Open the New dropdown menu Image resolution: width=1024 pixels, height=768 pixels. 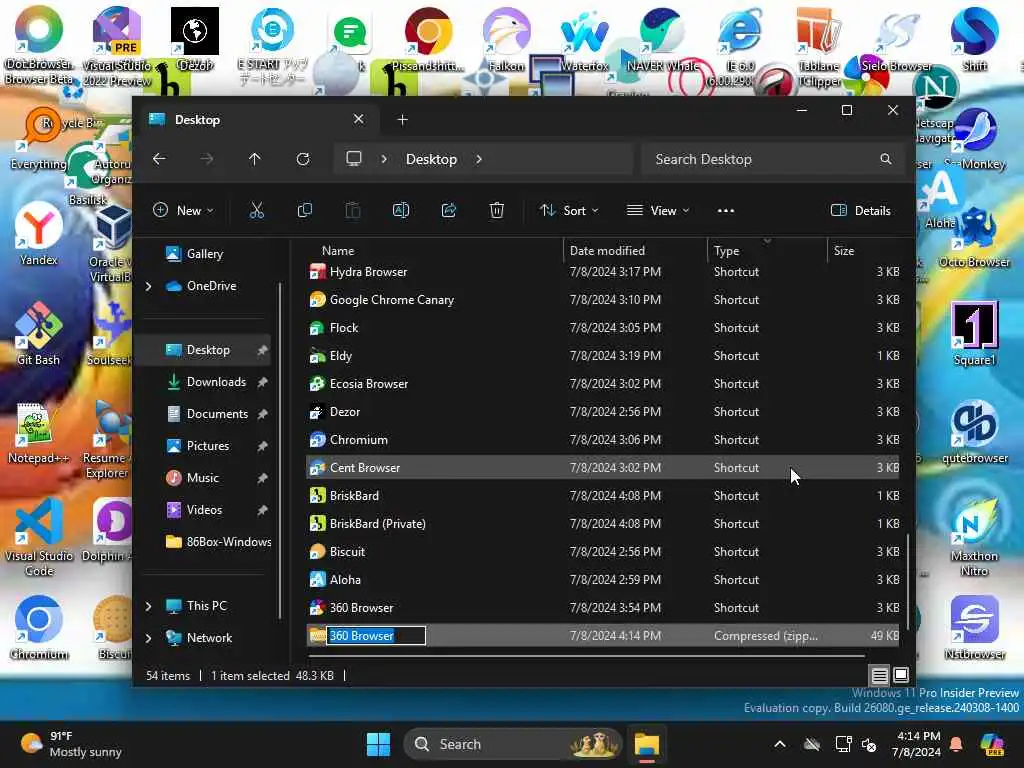[x=183, y=210]
